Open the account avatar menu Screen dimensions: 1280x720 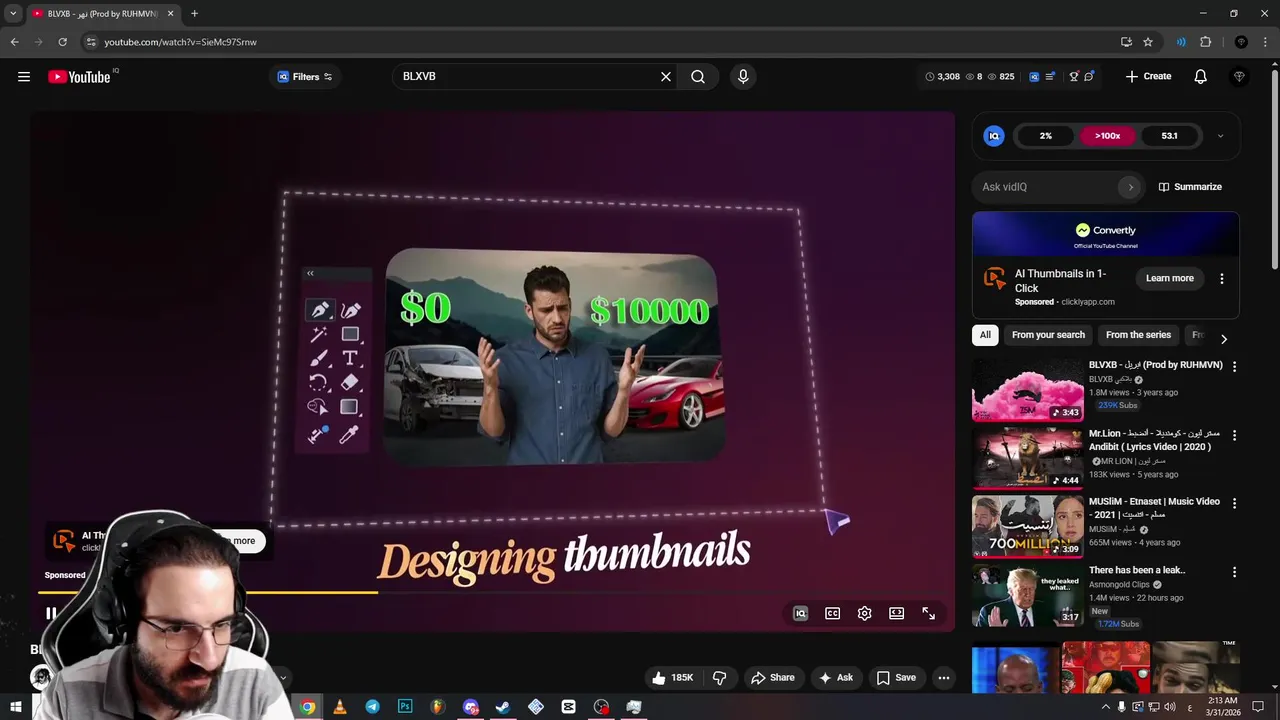click(x=1240, y=76)
